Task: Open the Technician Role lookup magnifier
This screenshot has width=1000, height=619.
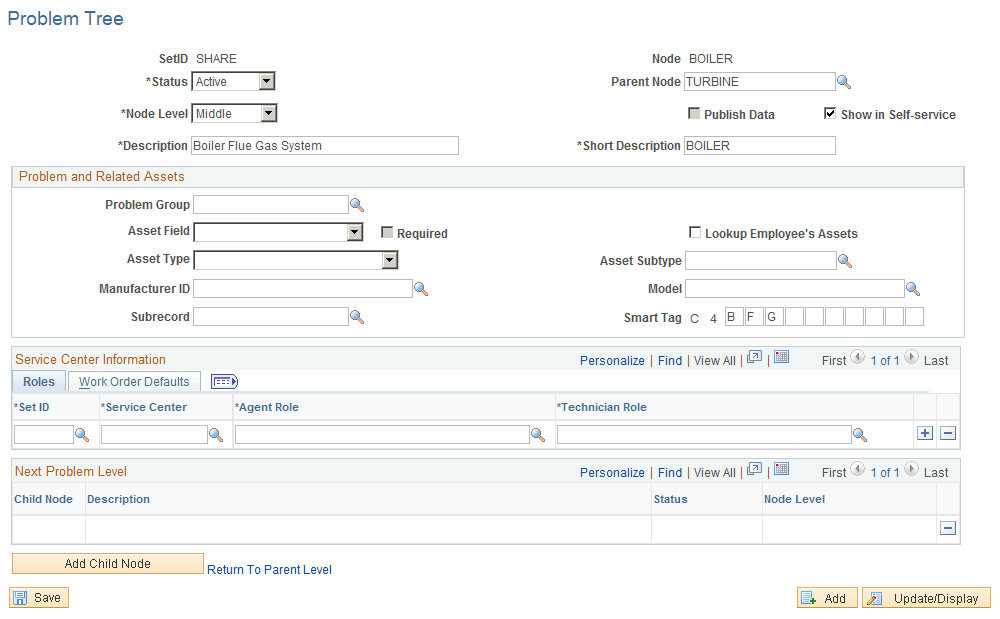Action: click(860, 435)
